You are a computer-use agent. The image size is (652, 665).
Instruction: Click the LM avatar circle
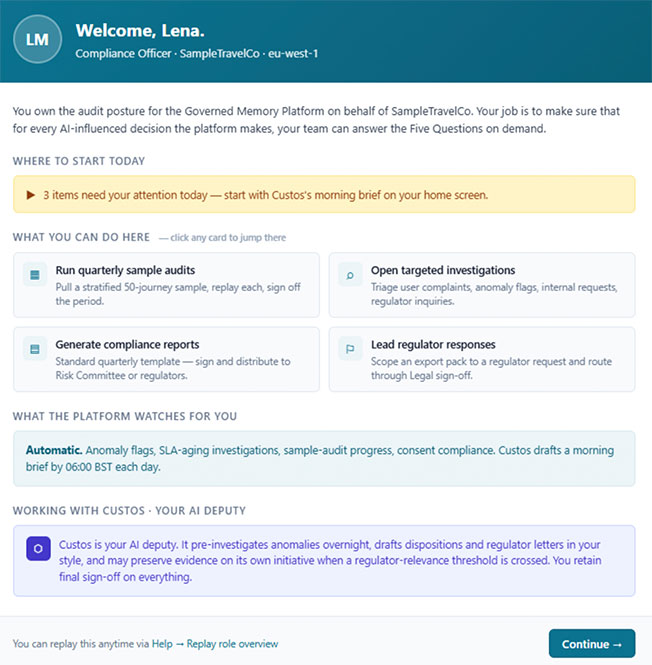[37, 39]
